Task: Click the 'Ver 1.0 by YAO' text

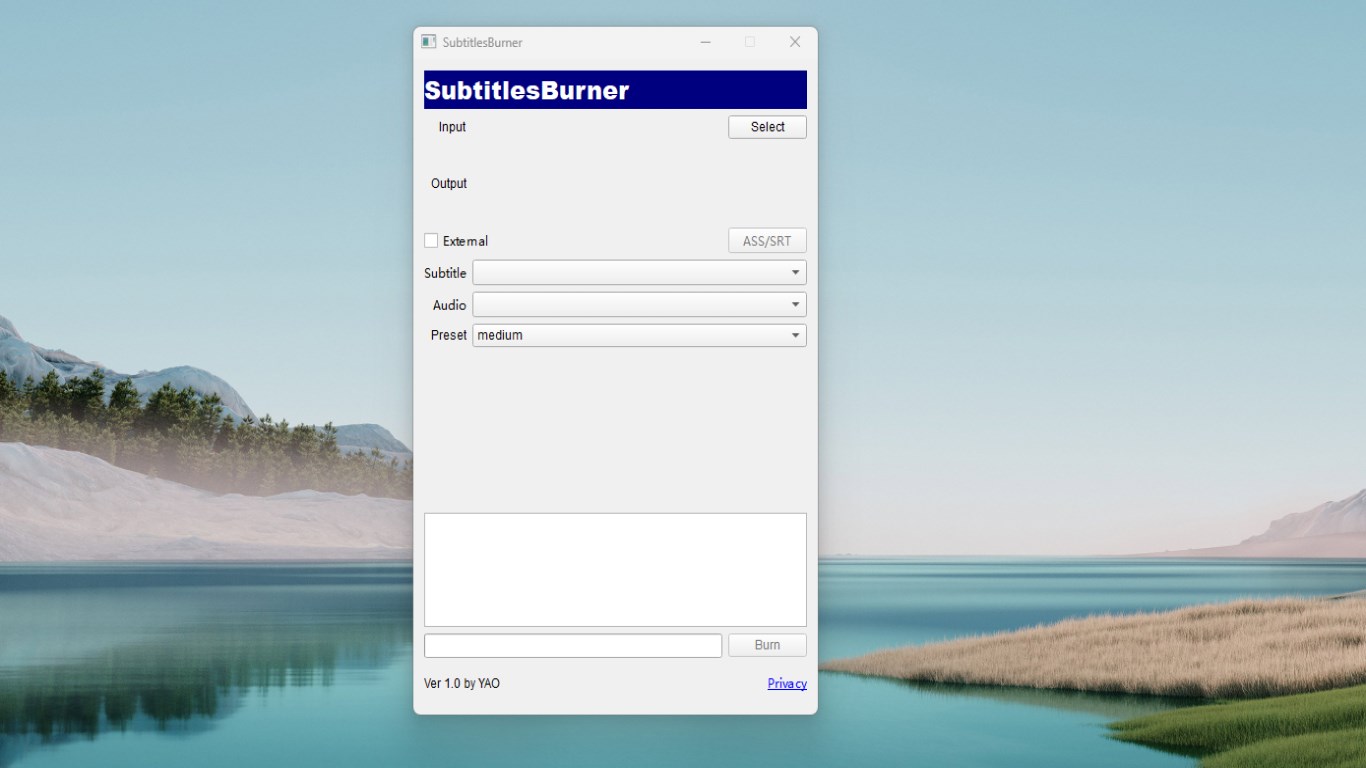Action: [462, 684]
